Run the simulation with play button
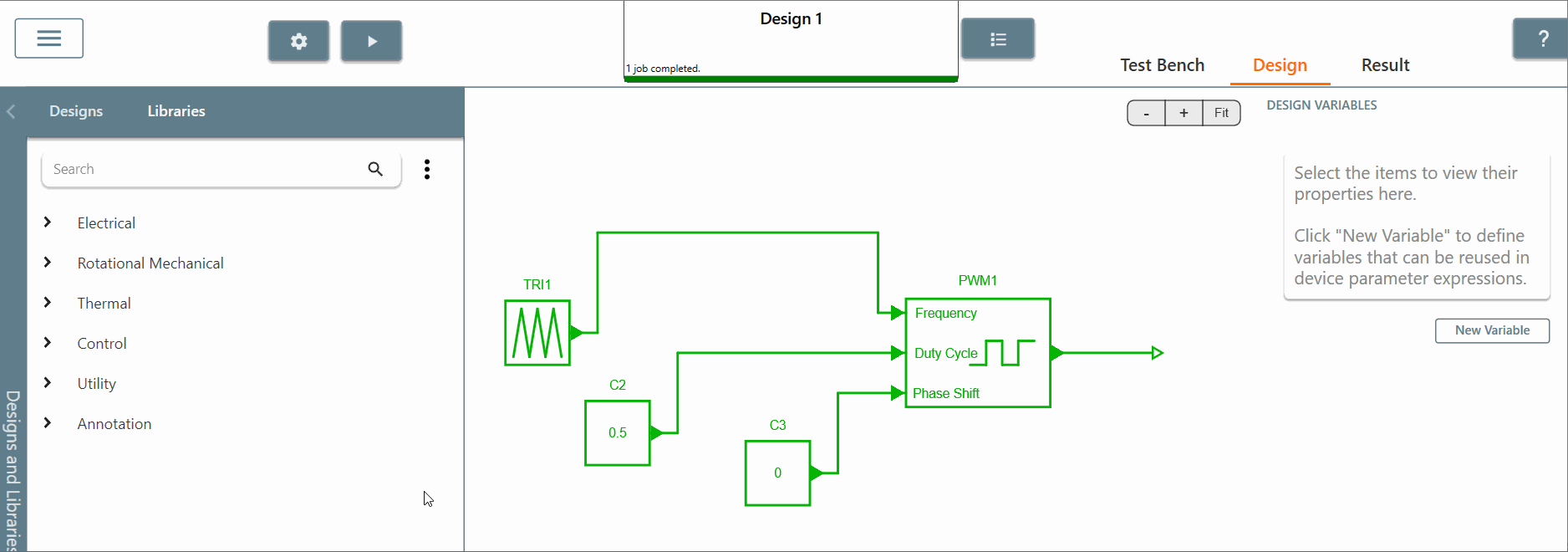The image size is (1568, 552). (x=372, y=41)
